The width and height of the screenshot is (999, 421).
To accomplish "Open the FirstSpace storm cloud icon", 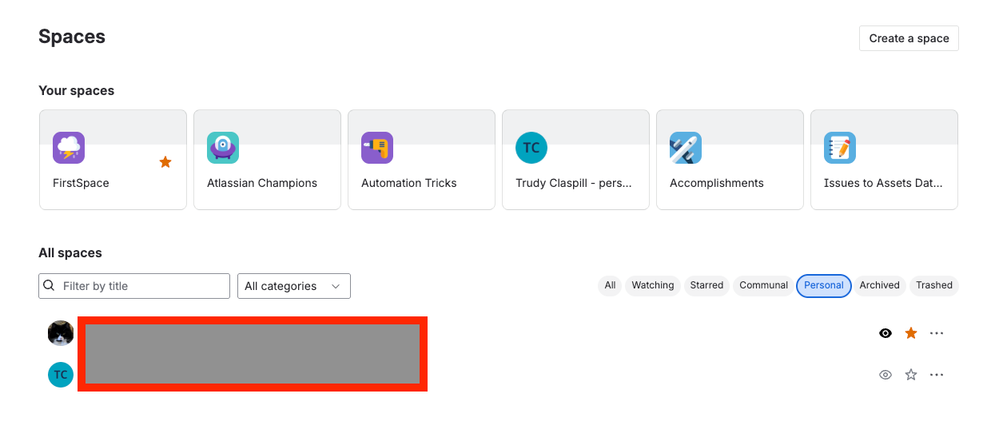I will (x=69, y=148).
